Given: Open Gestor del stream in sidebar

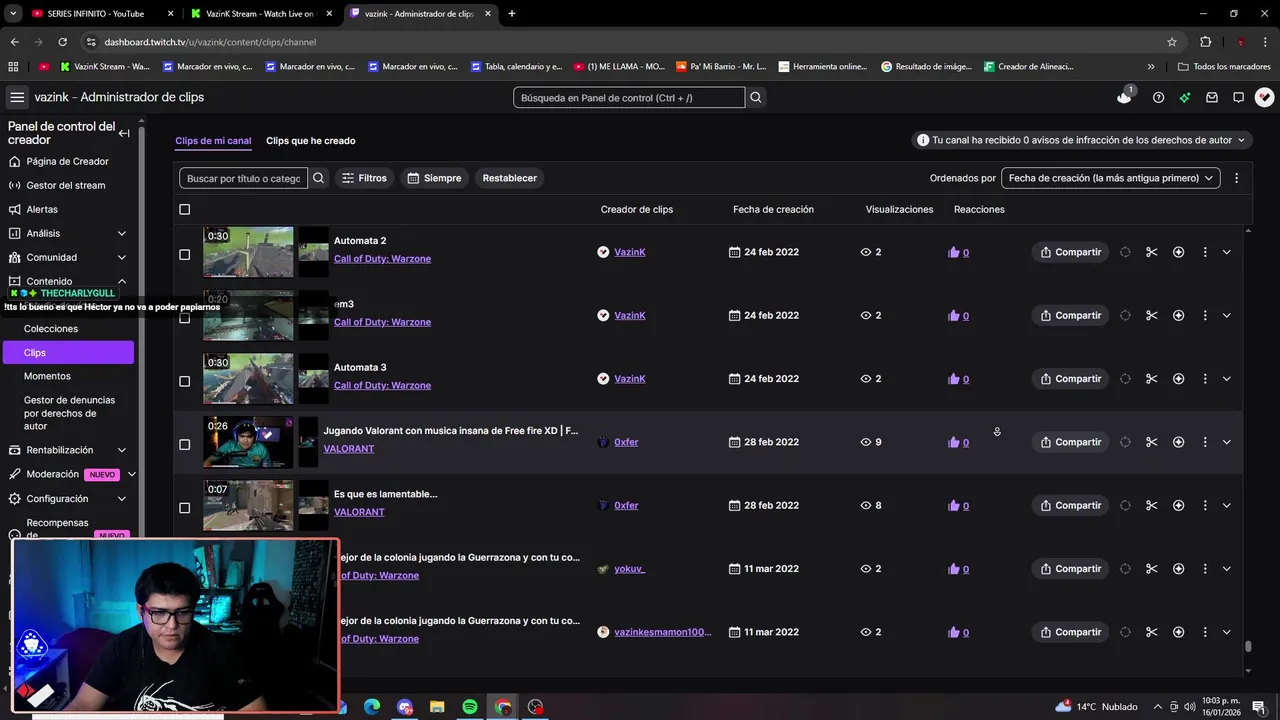Looking at the screenshot, I should click(x=66, y=185).
